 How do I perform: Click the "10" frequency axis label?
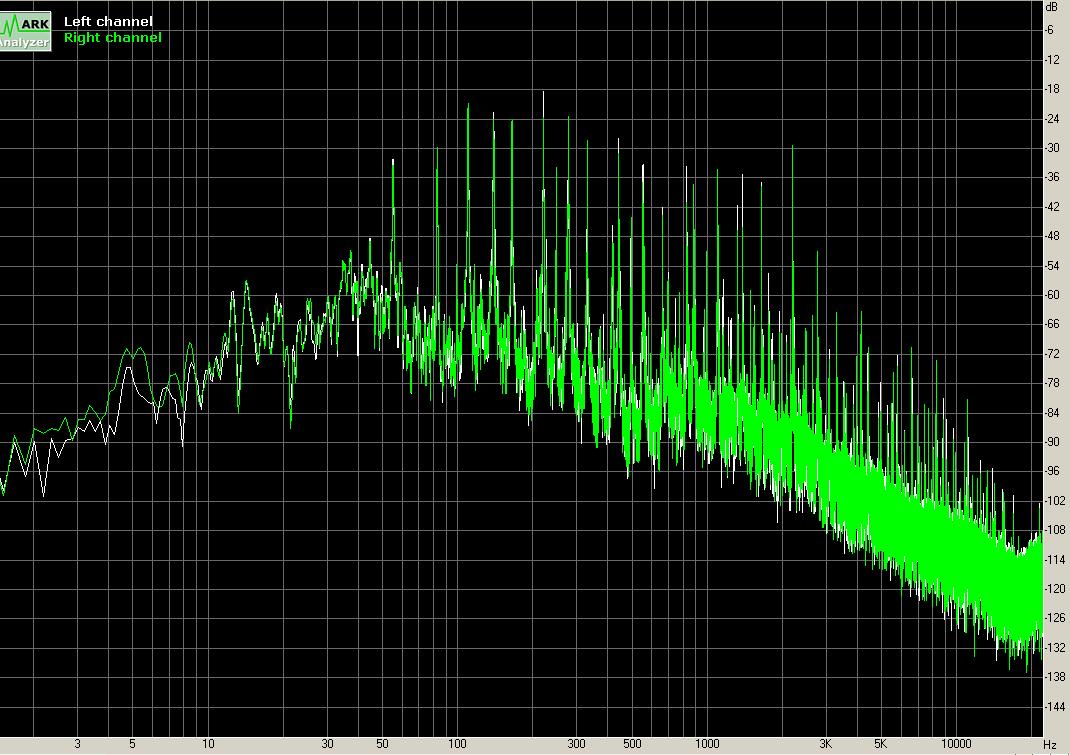pos(208,744)
